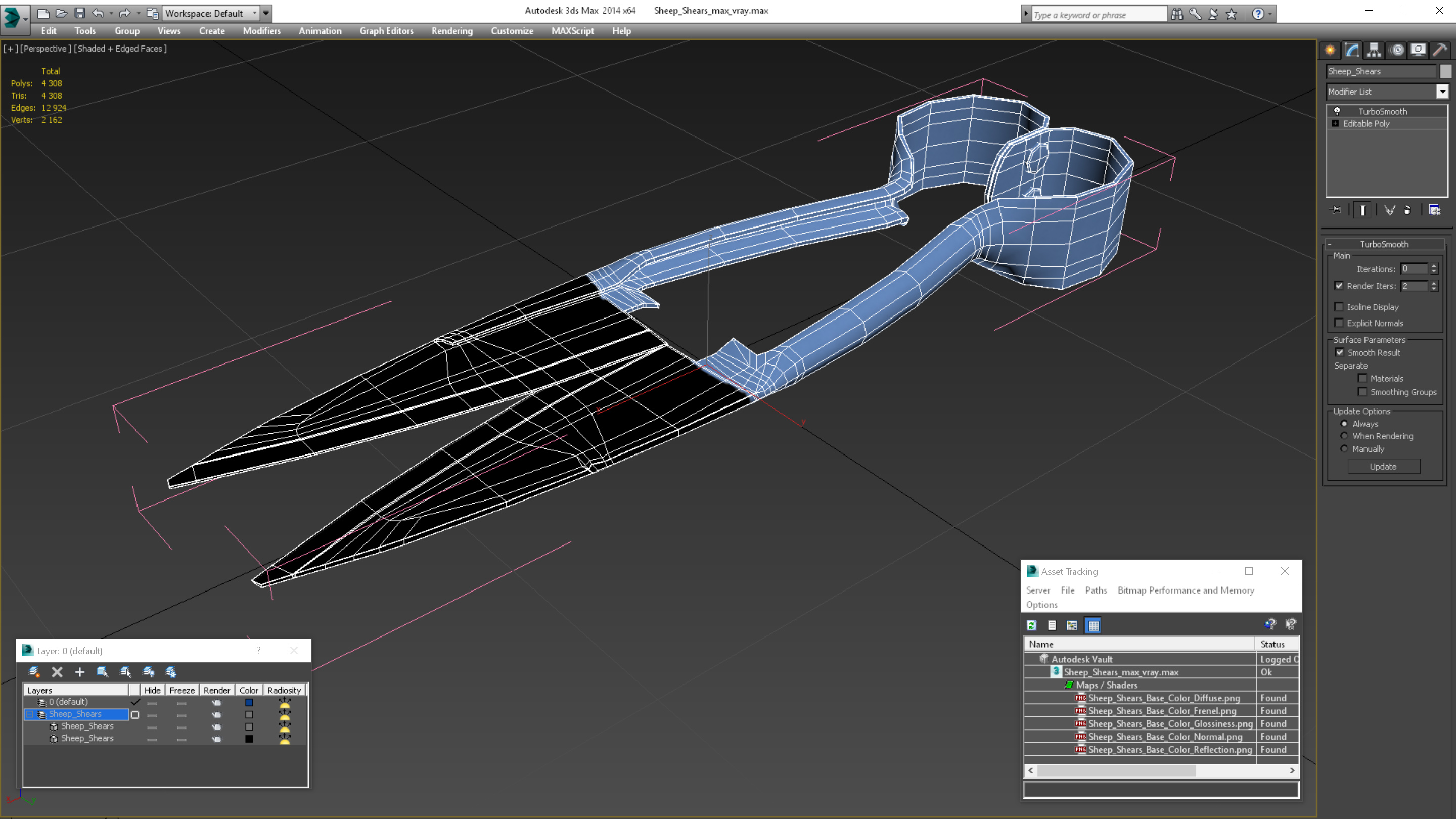
Task: Click Hide/Unhide All Layers icon
Action: (149, 671)
